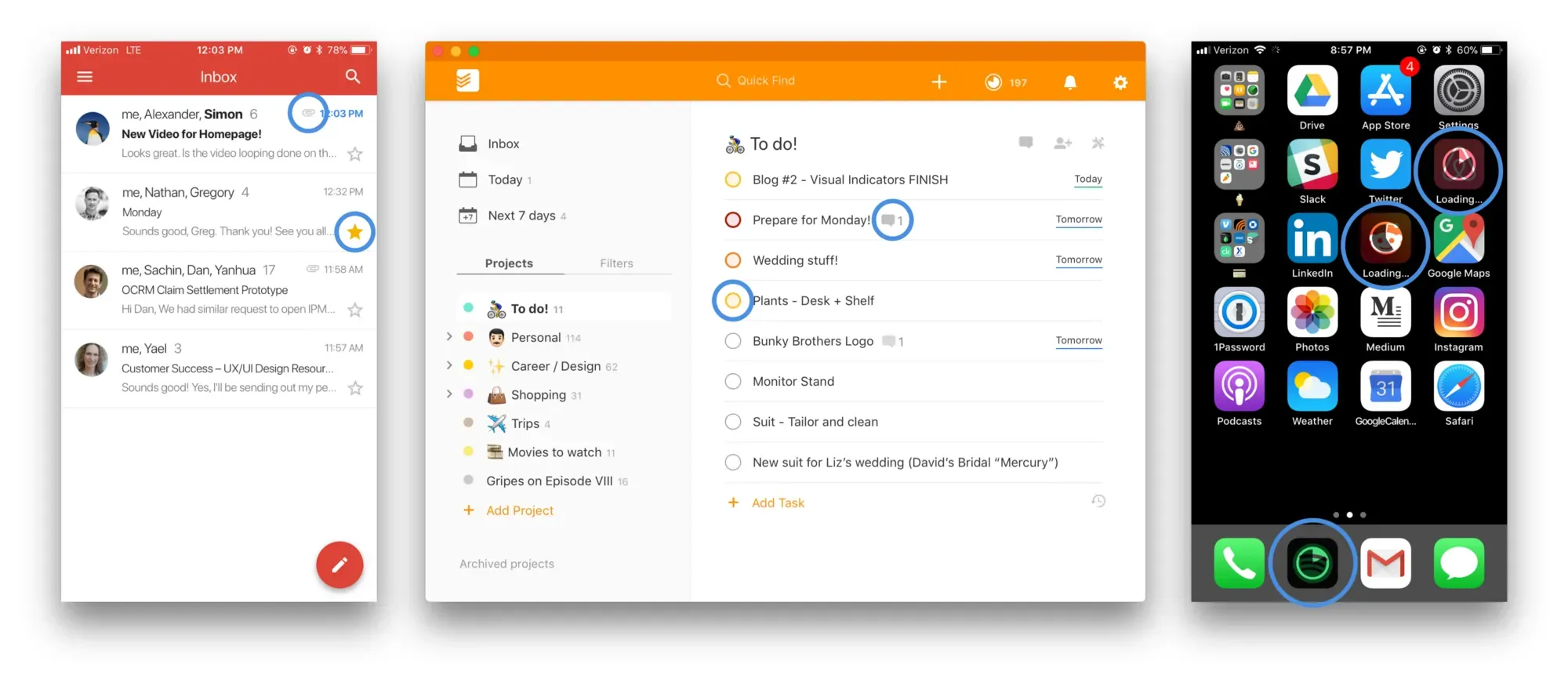1568x686 pixels.
Task: Click Add Task below the task list
Action: (767, 503)
